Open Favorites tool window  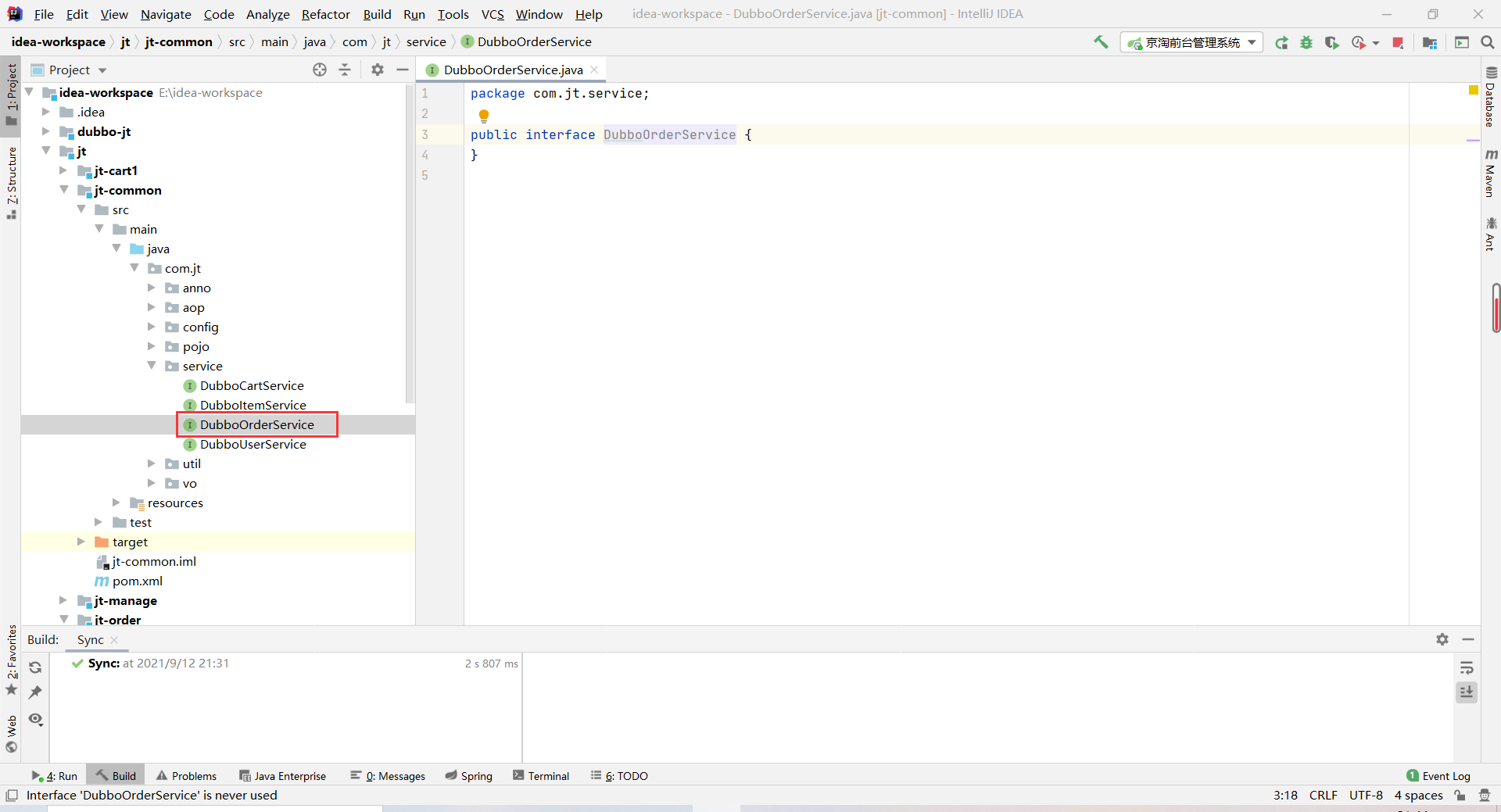point(11,660)
